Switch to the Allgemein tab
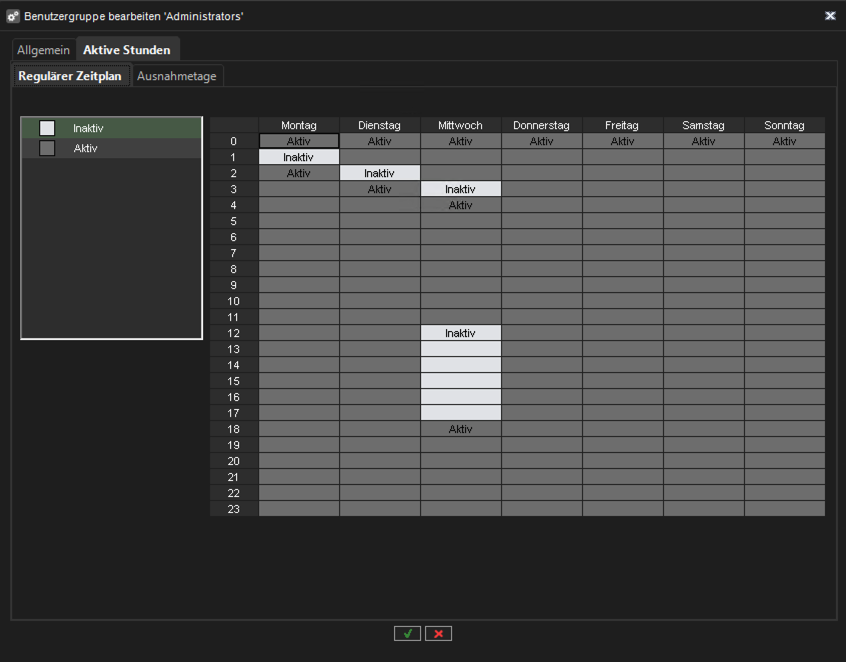 pos(43,49)
